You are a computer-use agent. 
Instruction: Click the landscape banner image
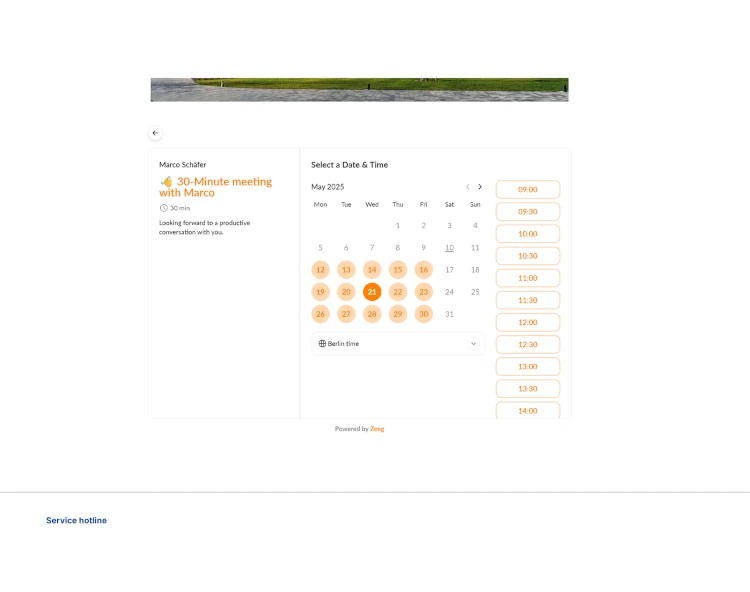[x=360, y=90]
